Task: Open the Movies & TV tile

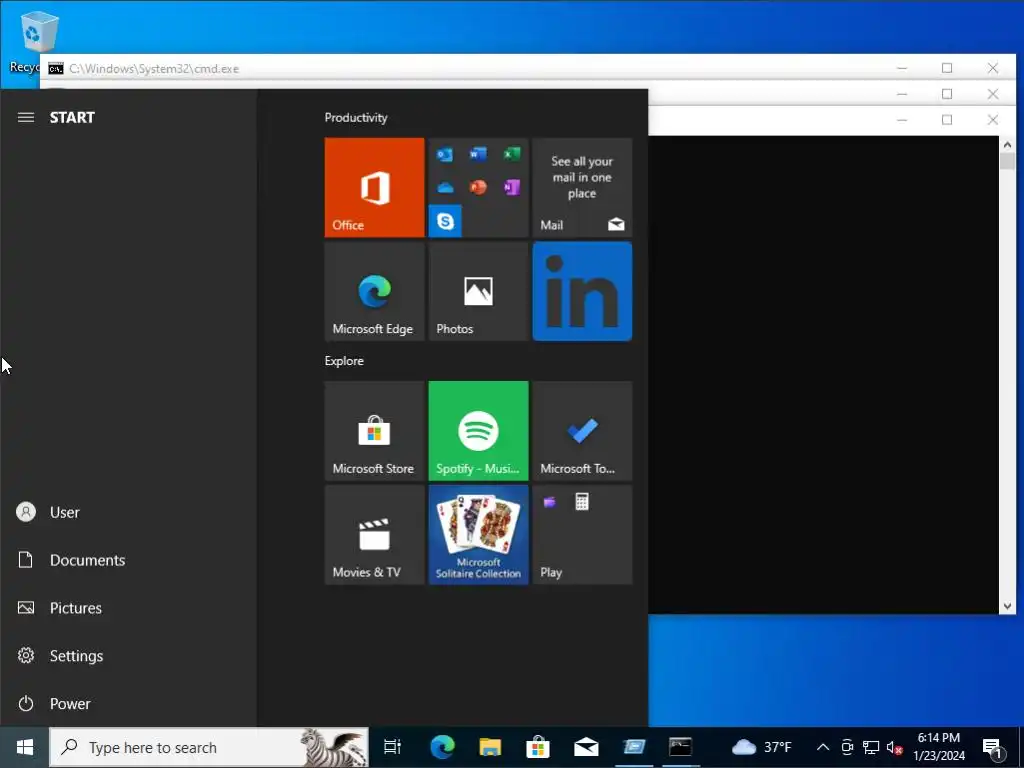Action: 374,534
